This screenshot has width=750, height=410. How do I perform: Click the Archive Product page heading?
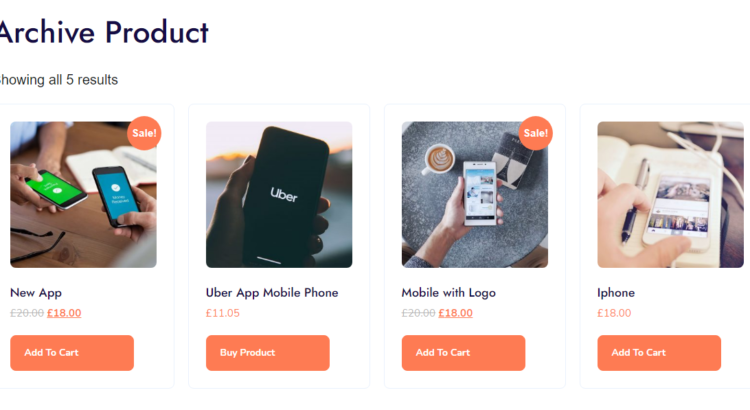(x=104, y=32)
